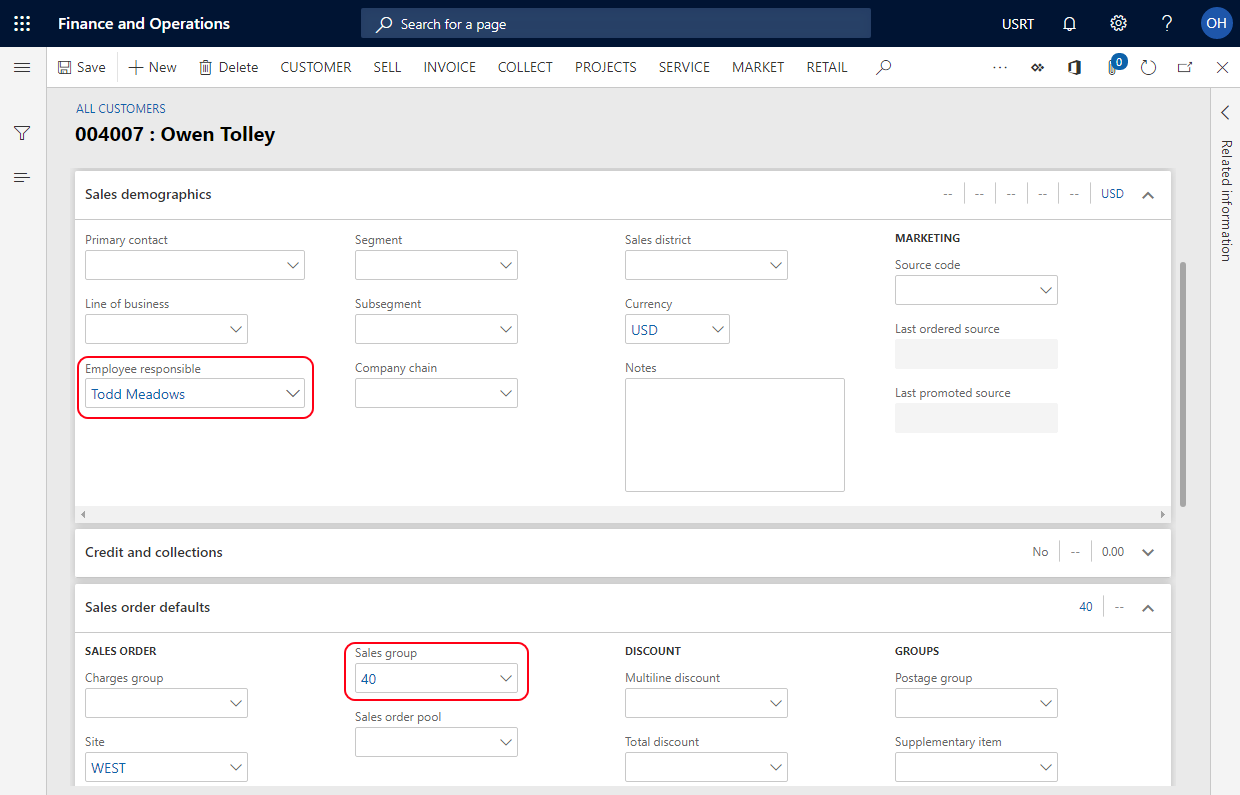Open the INVOICE action tab
Viewport: 1240px width, 795px height.
(450, 67)
